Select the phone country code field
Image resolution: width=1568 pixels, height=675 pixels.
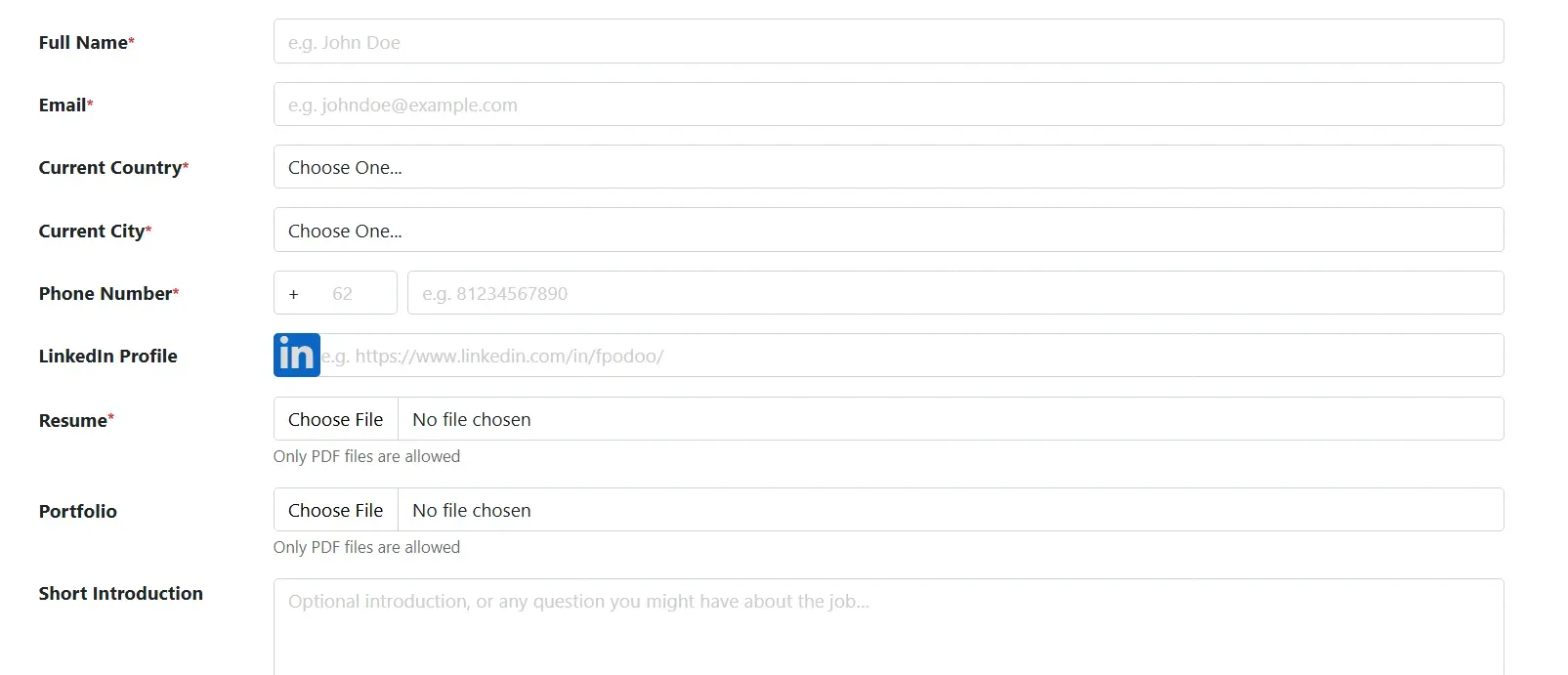tap(335, 293)
